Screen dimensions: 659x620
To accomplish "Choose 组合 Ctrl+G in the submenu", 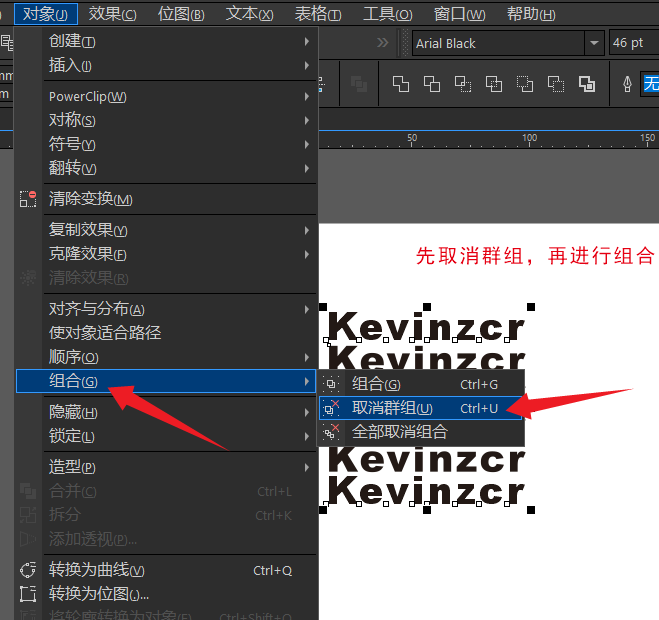I will [421, 384].
